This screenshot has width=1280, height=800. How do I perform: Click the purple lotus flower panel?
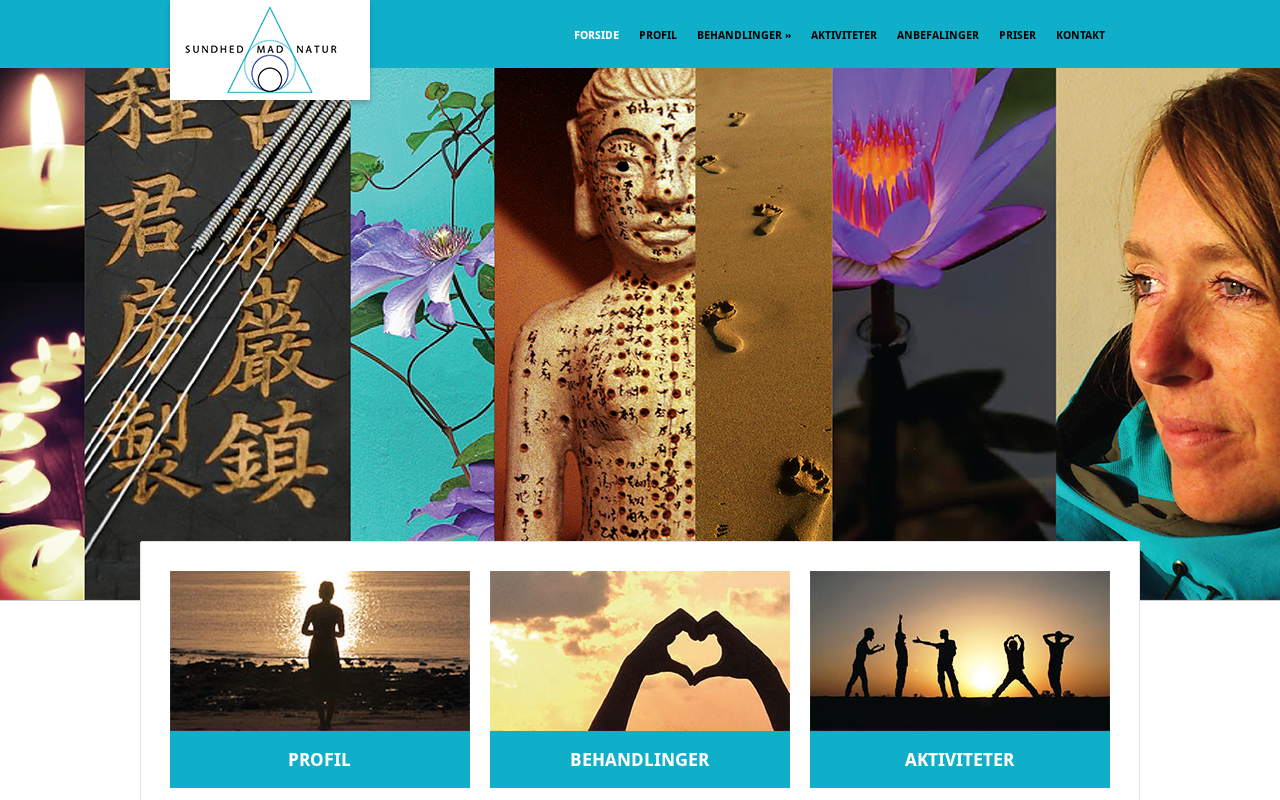[944, 305]
